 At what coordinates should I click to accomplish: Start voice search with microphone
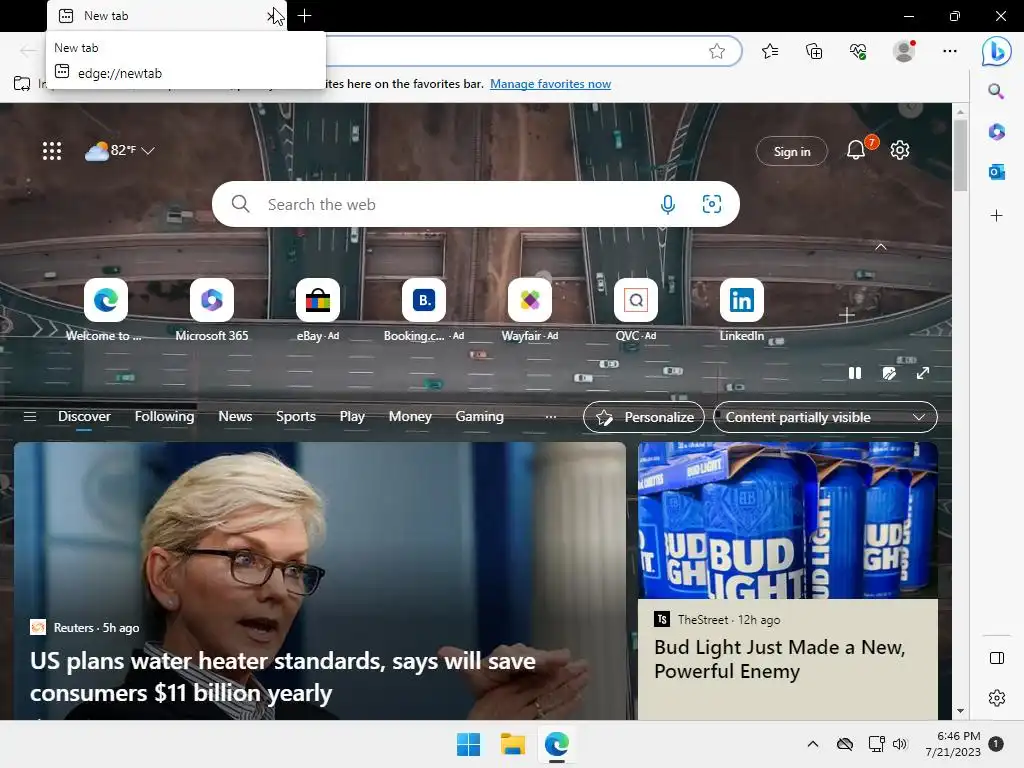667,204
